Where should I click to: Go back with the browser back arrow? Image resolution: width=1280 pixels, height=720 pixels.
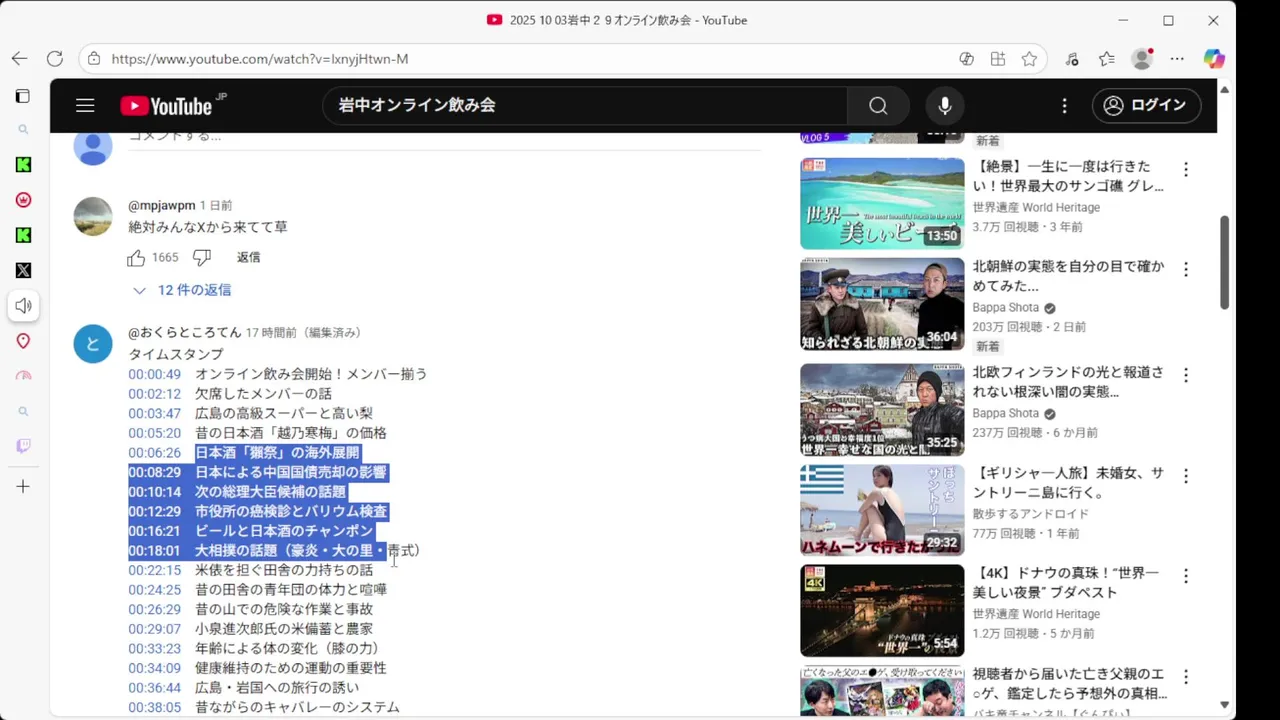(x=19, y=59)
